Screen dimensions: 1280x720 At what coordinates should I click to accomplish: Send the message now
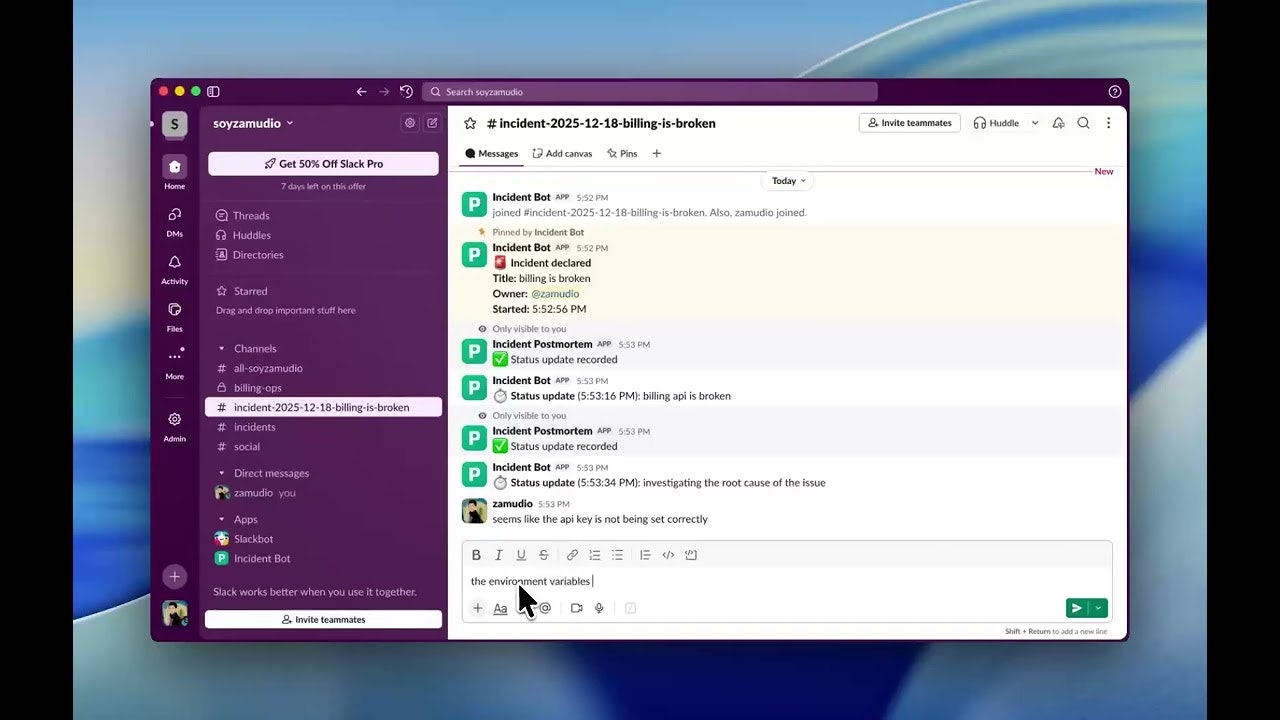tap(1077, 608)
